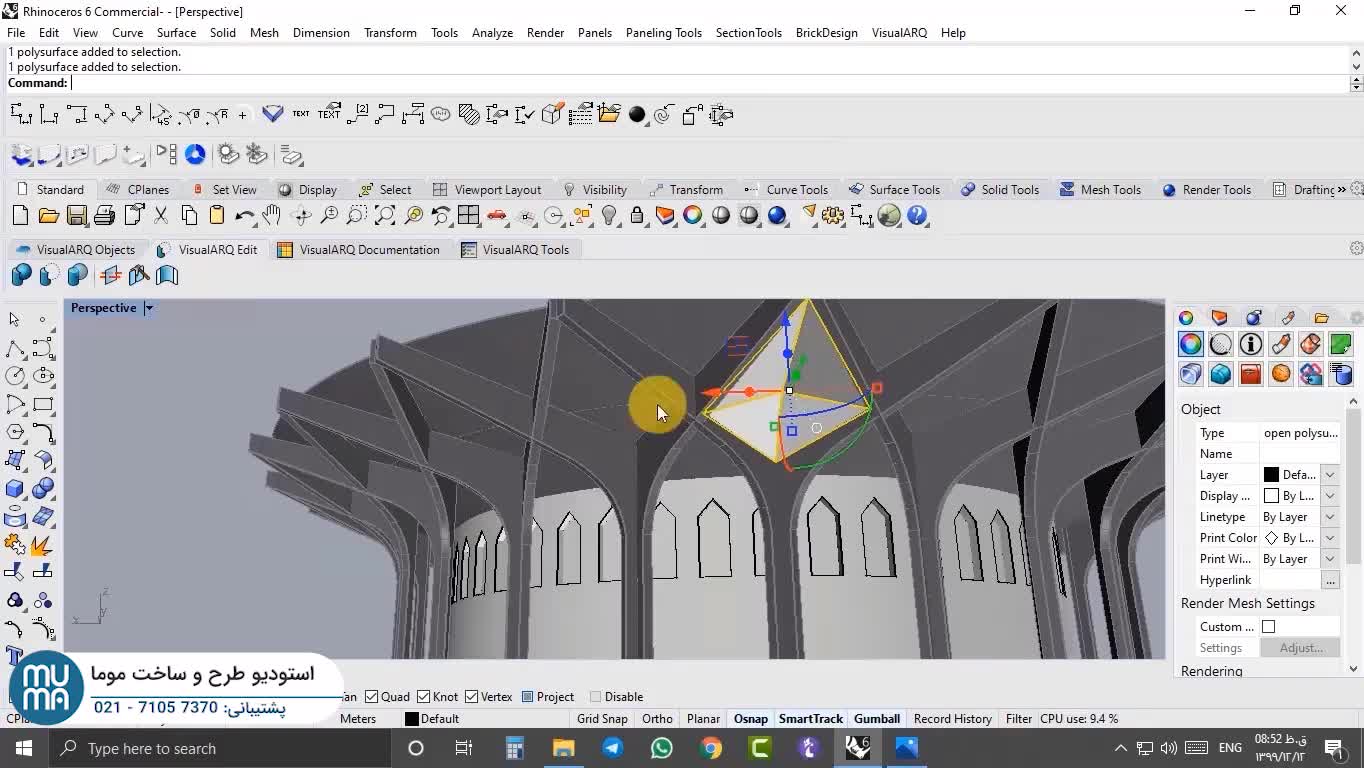Open the Perspective viewport menu arrow
The image size is (1364, 768).
pyautogui.click(x=149, y=308)
